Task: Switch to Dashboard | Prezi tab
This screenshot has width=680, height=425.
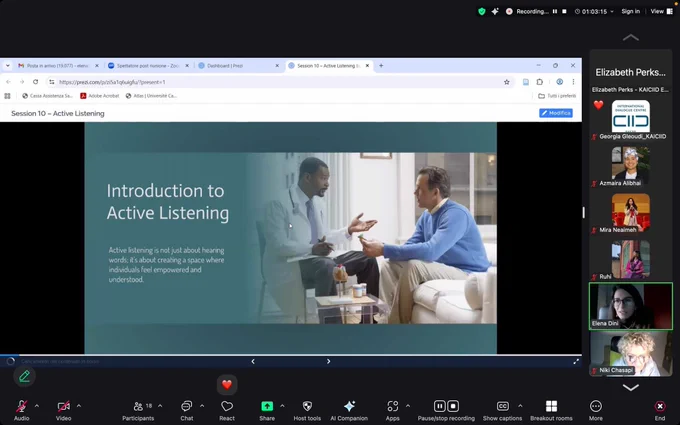Action: click(x=238, y=65)
